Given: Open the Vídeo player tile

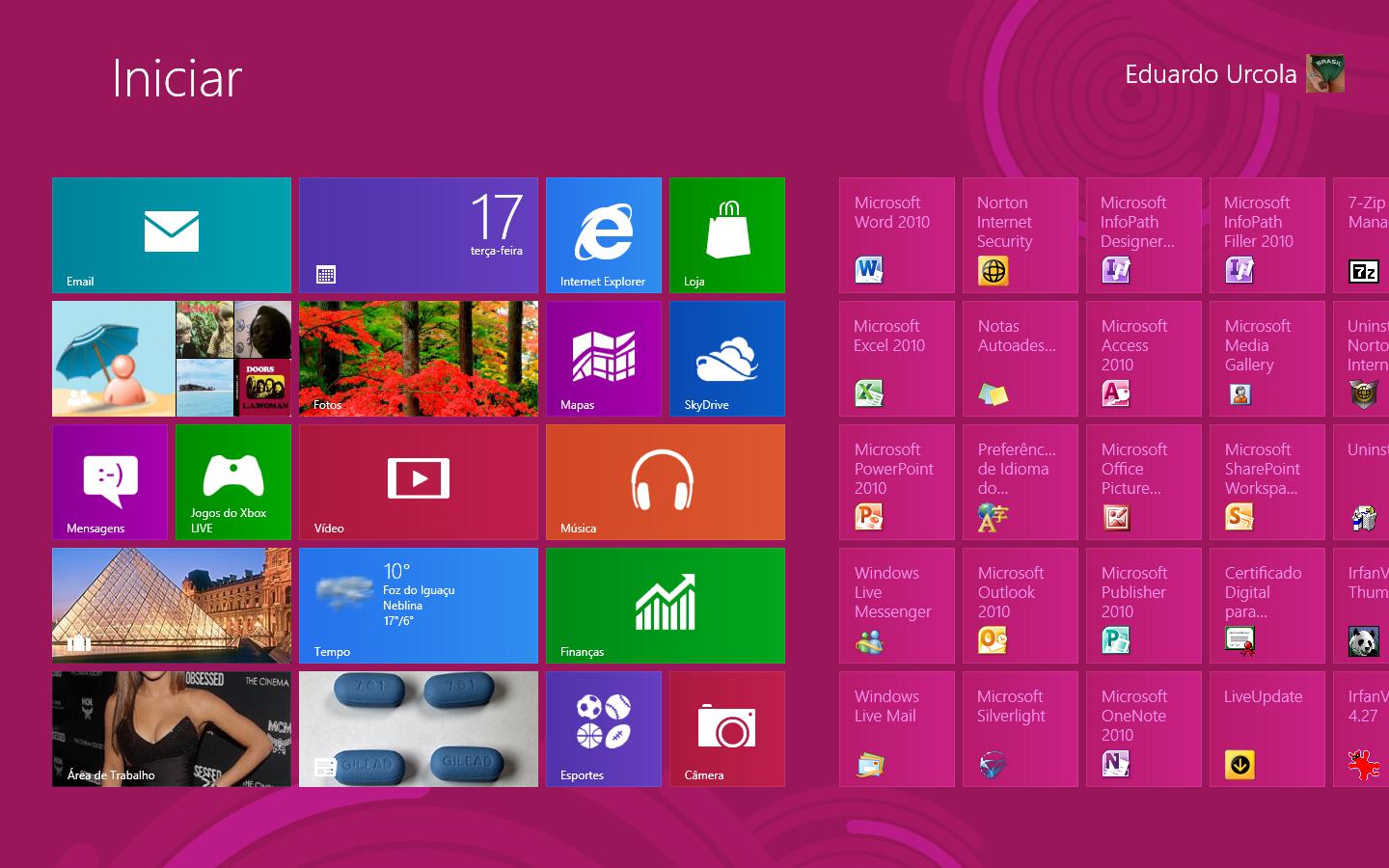Looking at the screenshot, I should pyautogui.click(x=418, y=481).
